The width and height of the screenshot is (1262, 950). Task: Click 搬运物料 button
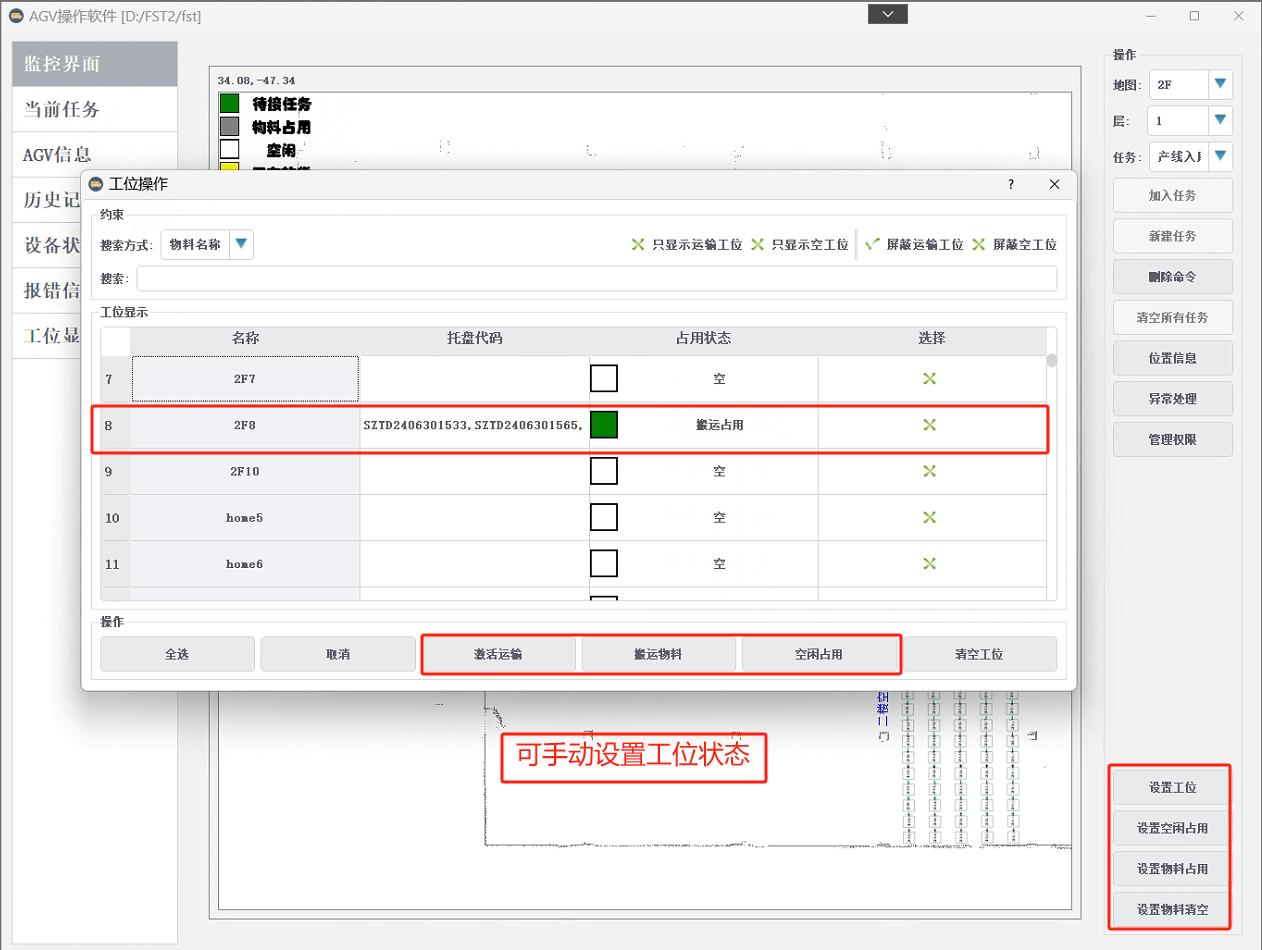click(658, 654)
